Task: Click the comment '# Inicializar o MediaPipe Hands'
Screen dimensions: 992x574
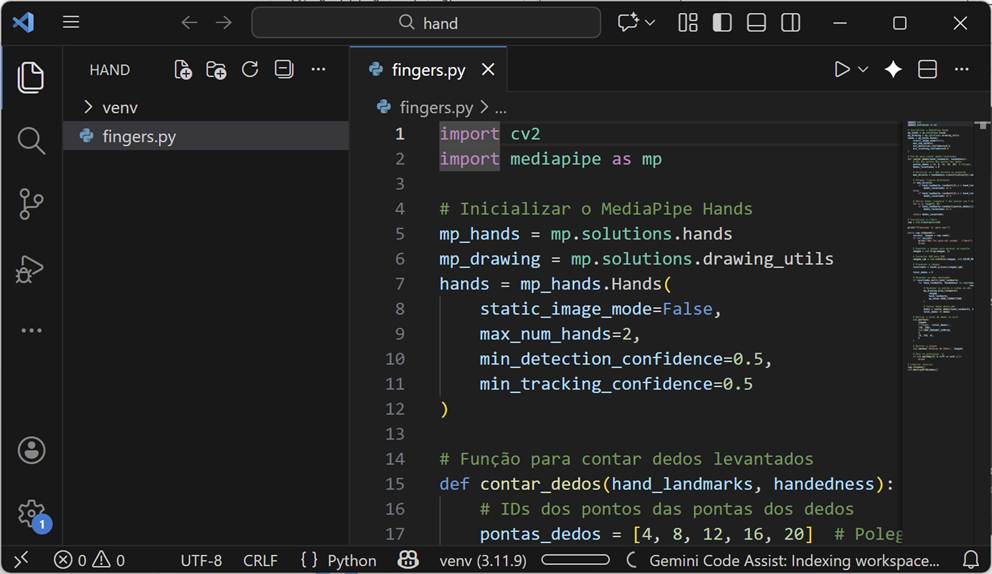Action: [x=596, y=208]
